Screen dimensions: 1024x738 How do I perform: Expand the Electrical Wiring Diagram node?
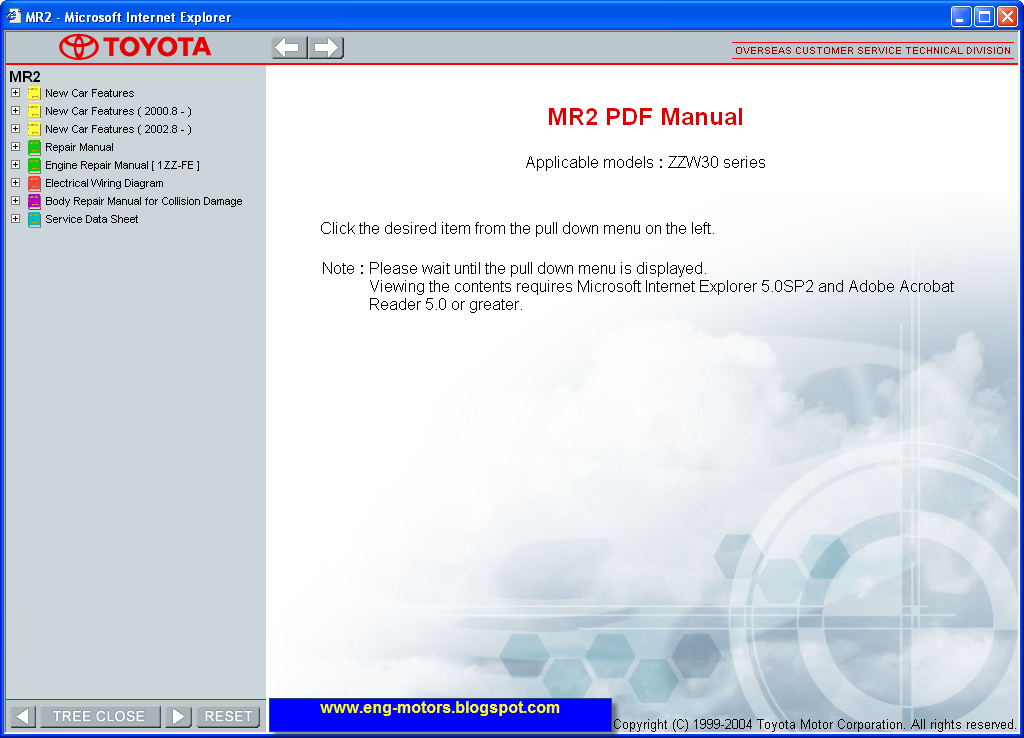(15, 183)
